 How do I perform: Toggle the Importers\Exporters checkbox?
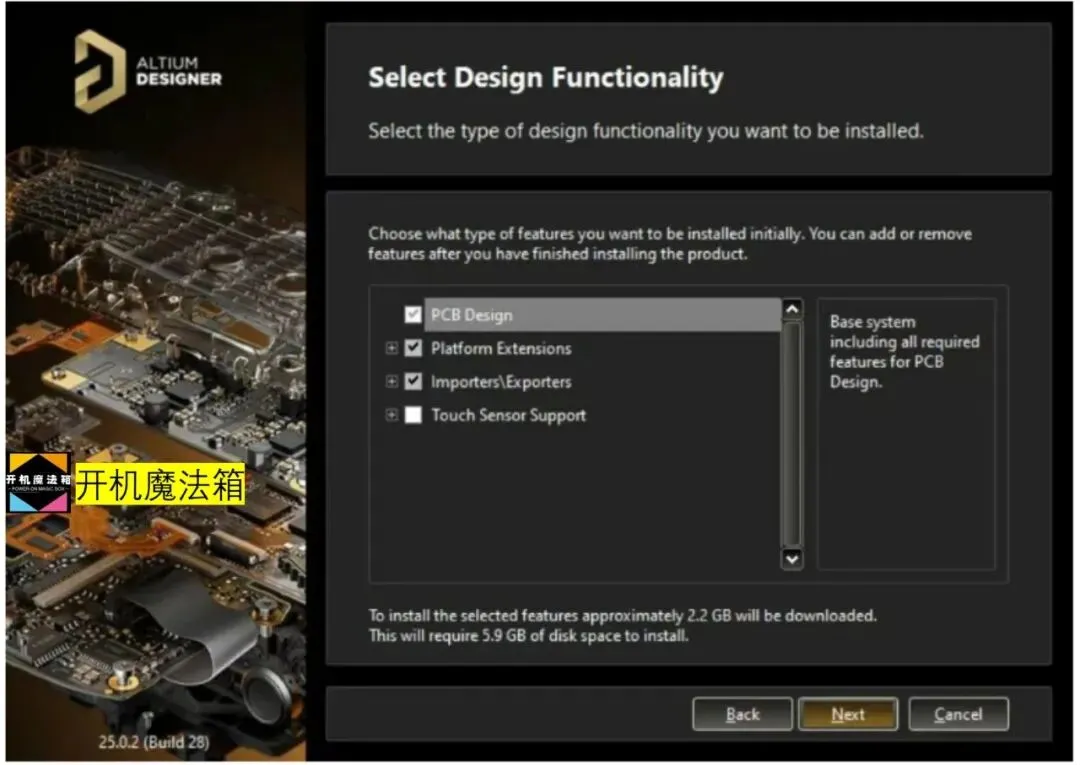[413, 381]
